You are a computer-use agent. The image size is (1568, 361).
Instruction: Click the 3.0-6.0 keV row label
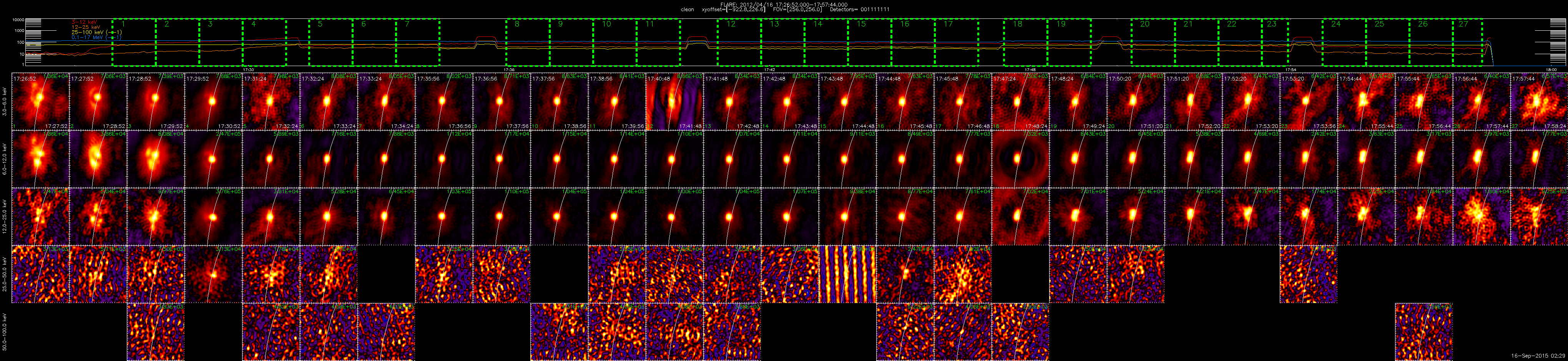pos(5,102)
